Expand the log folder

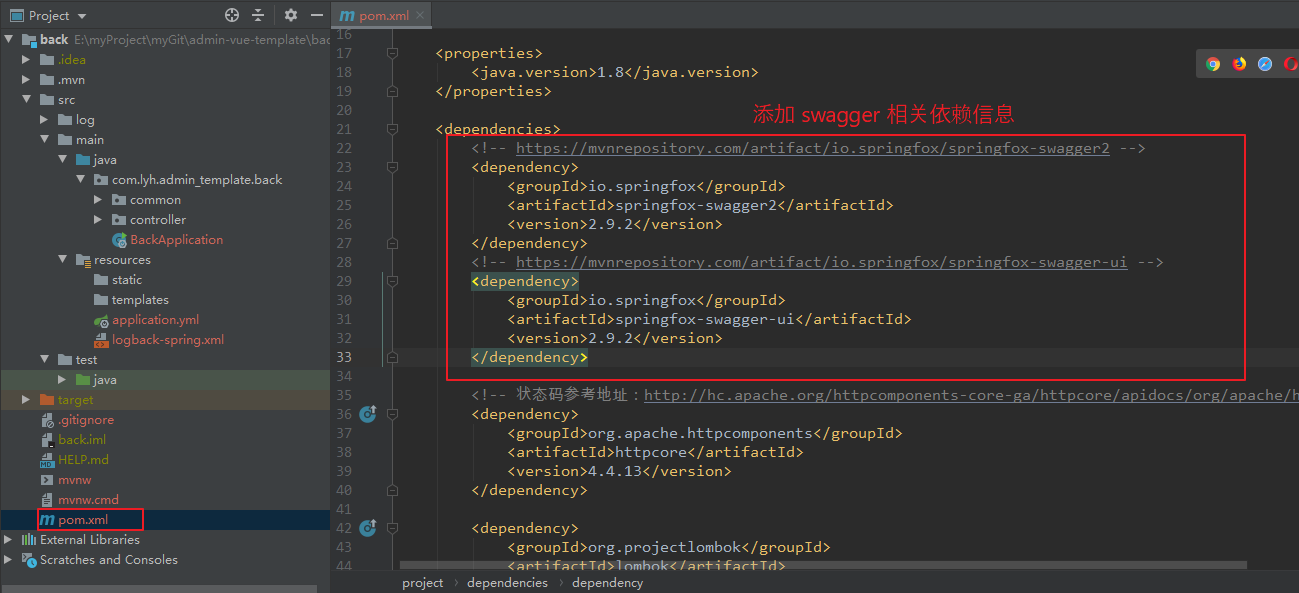click(x=45, y=120)
